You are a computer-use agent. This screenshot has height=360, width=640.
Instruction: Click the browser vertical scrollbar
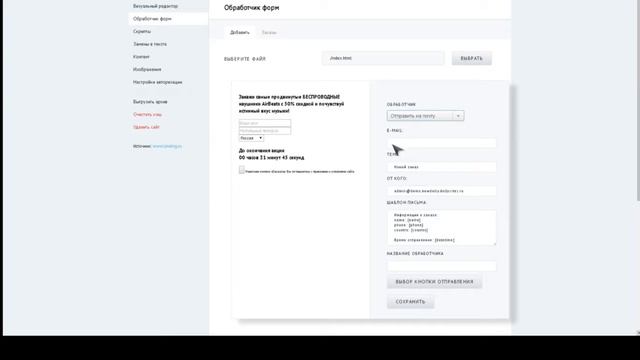click(638, 100)
